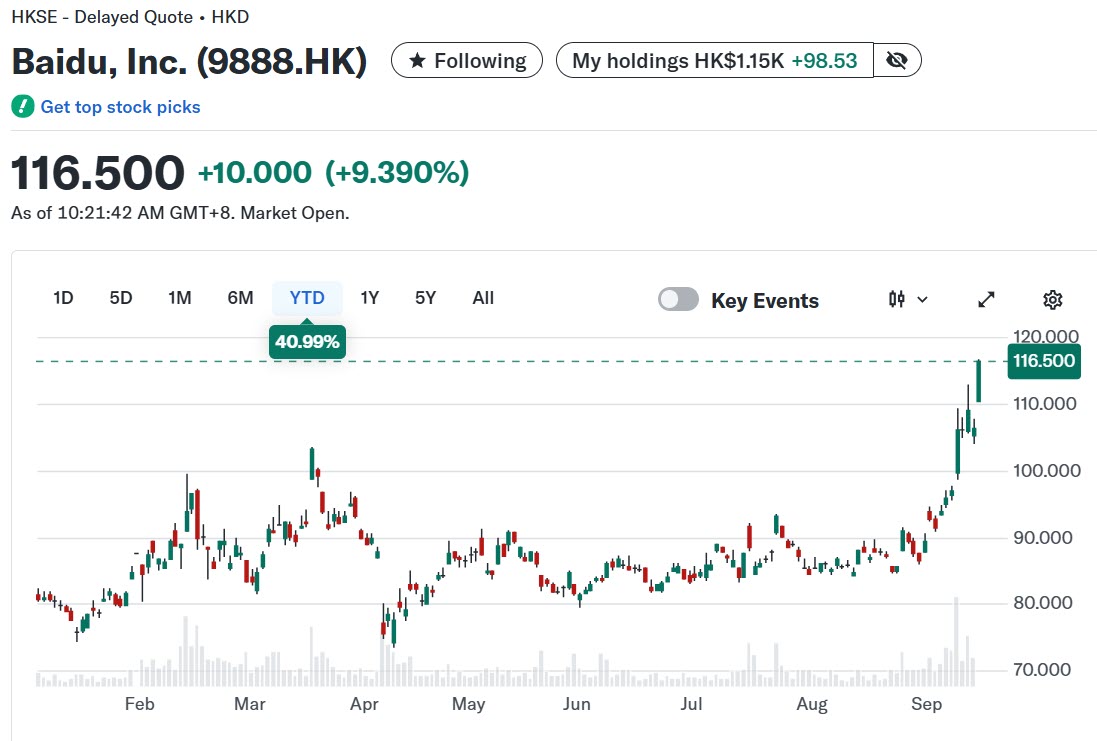
Task: Select the 5D time range
Action: (120, 298)
